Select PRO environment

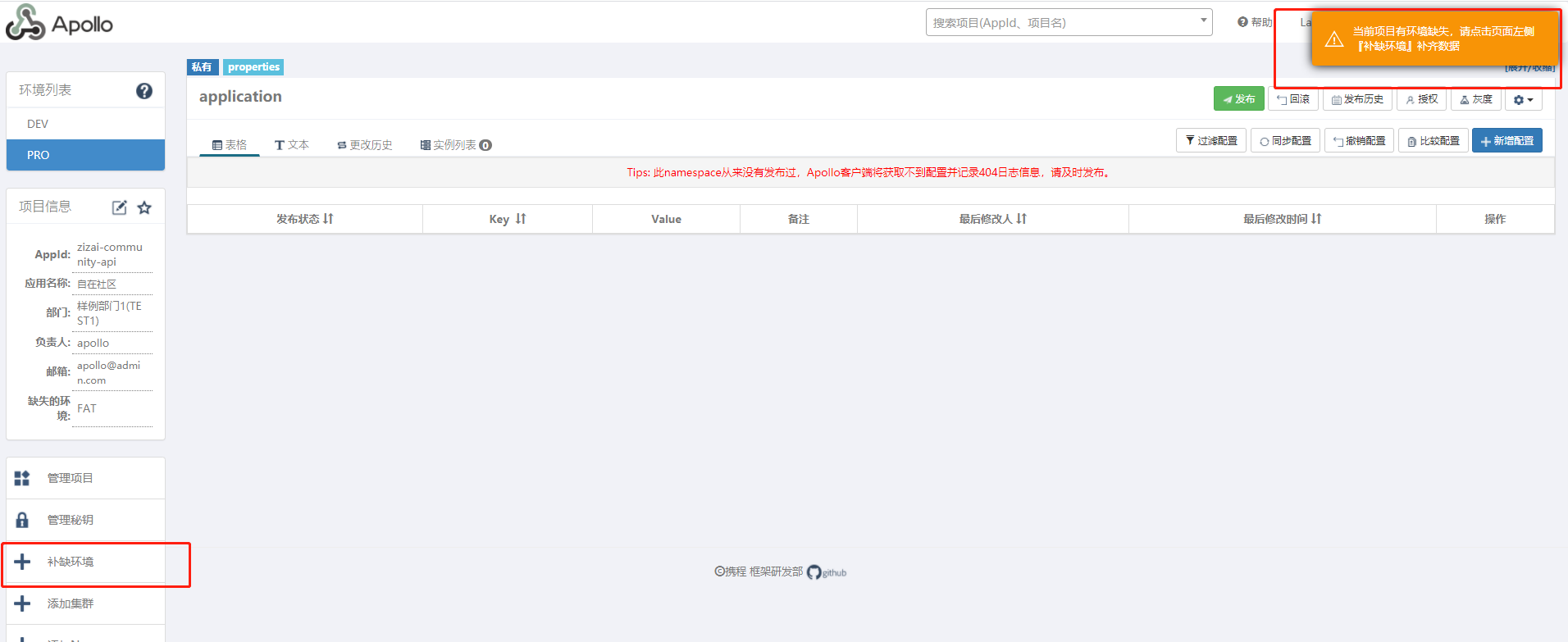pyautogui.click(x=85, y=155)
